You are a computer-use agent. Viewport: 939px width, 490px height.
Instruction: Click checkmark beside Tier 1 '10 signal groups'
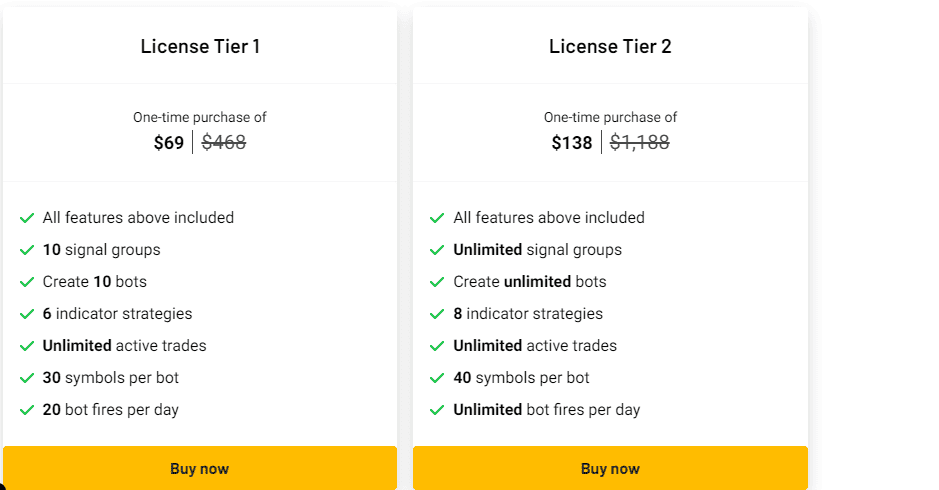[x=27, y=250]
